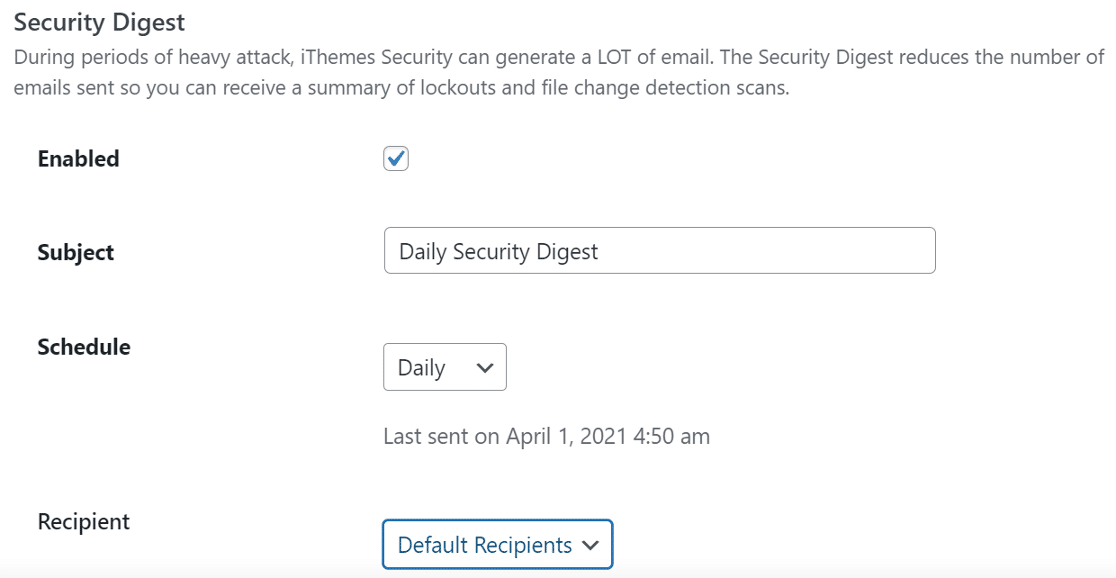Place cursor in the Subject input box
This screenshot has height=578, width=1116.
click(659, 250)
